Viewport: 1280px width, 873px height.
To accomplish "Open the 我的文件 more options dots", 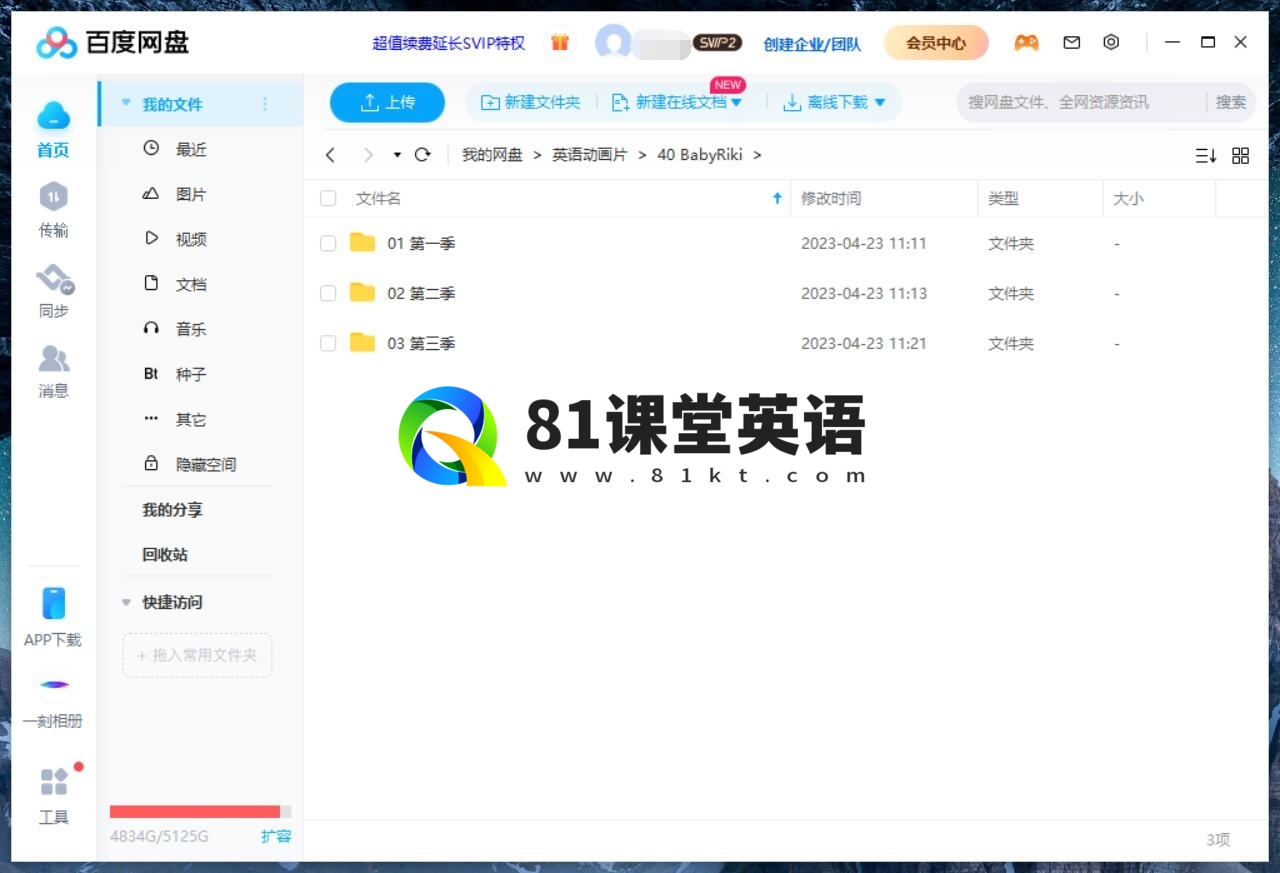I will point(265,104).
